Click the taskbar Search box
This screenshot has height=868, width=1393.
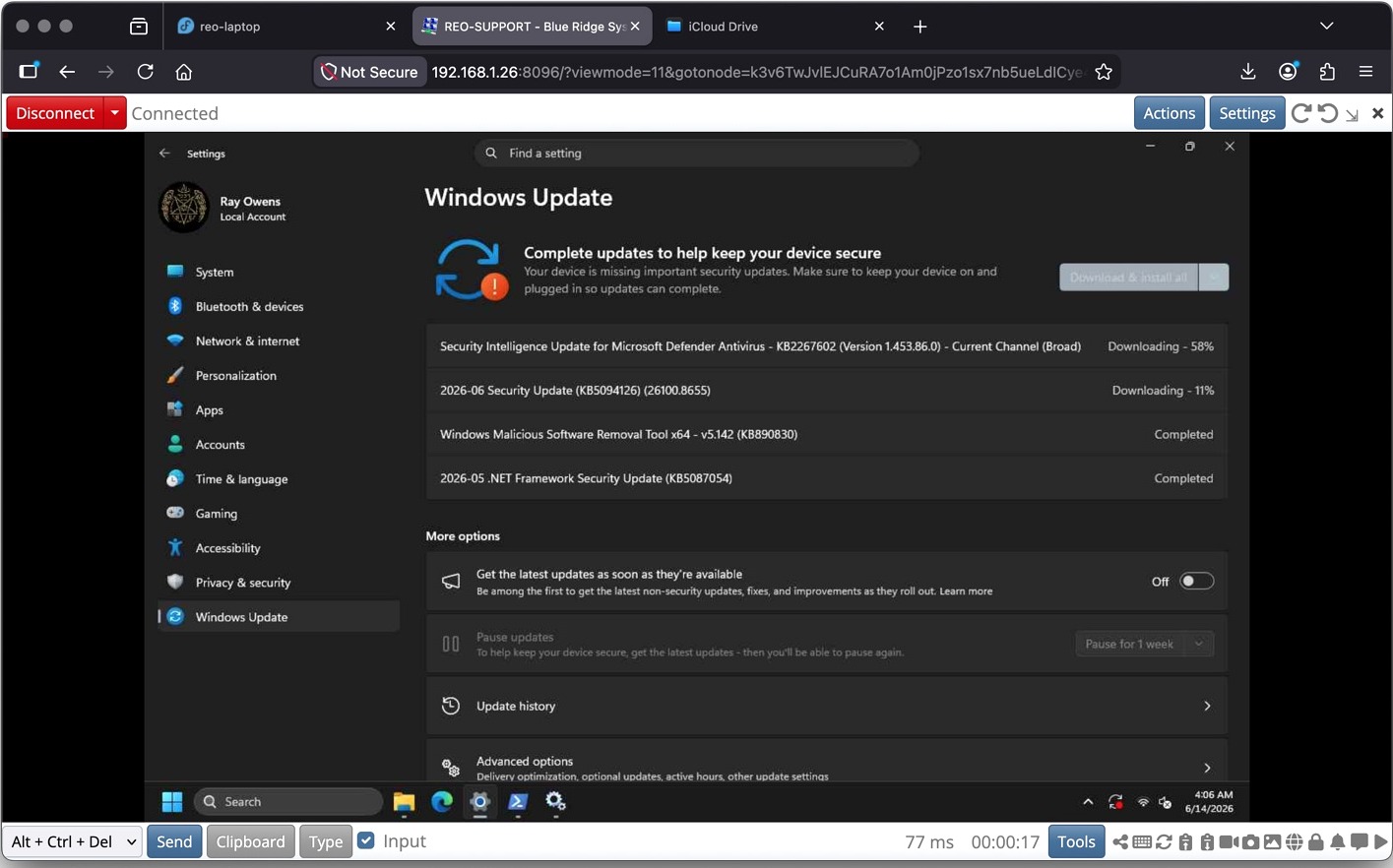(x=287, y=802)
